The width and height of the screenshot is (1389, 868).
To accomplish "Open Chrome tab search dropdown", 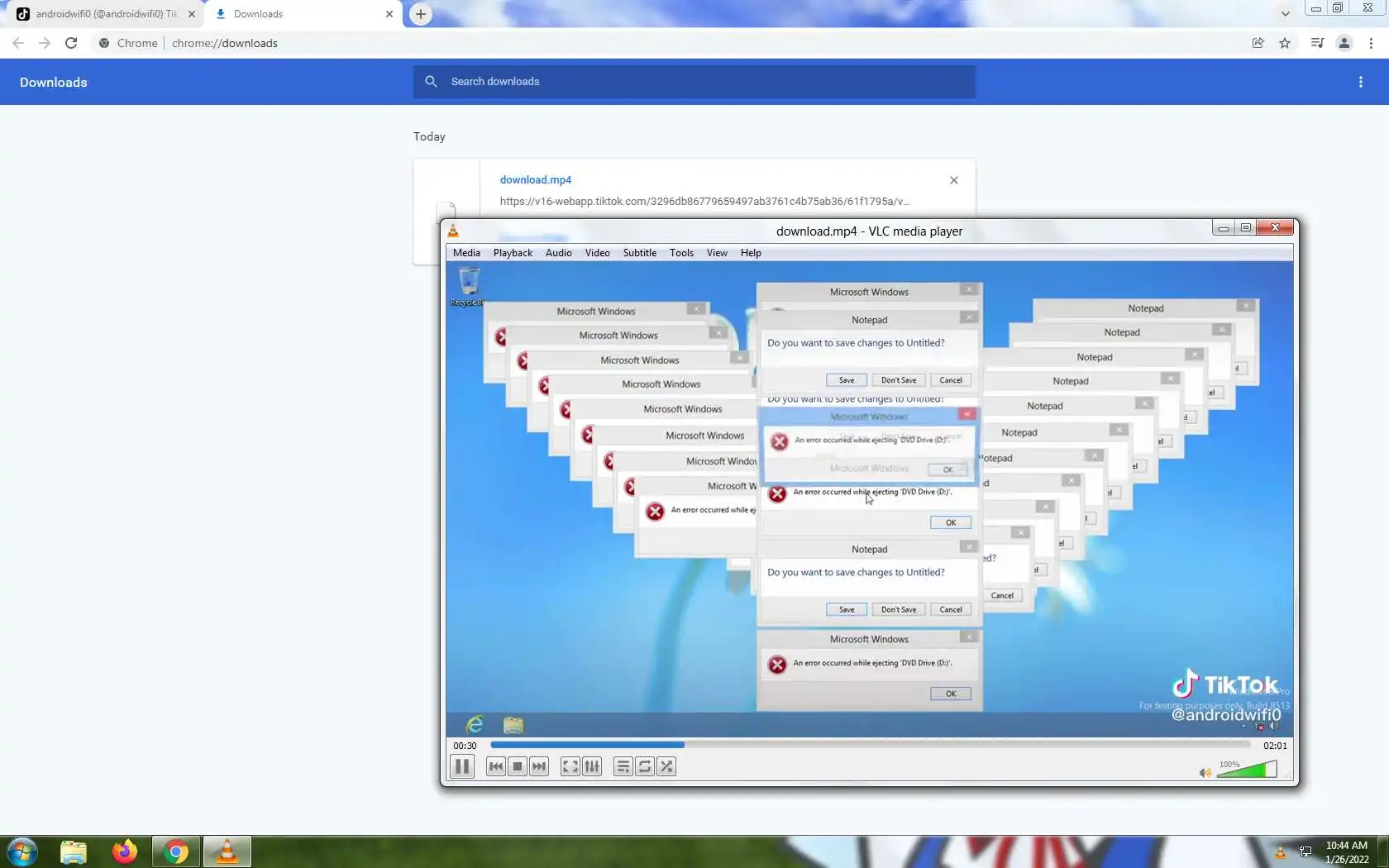I will coord(1285,14).
